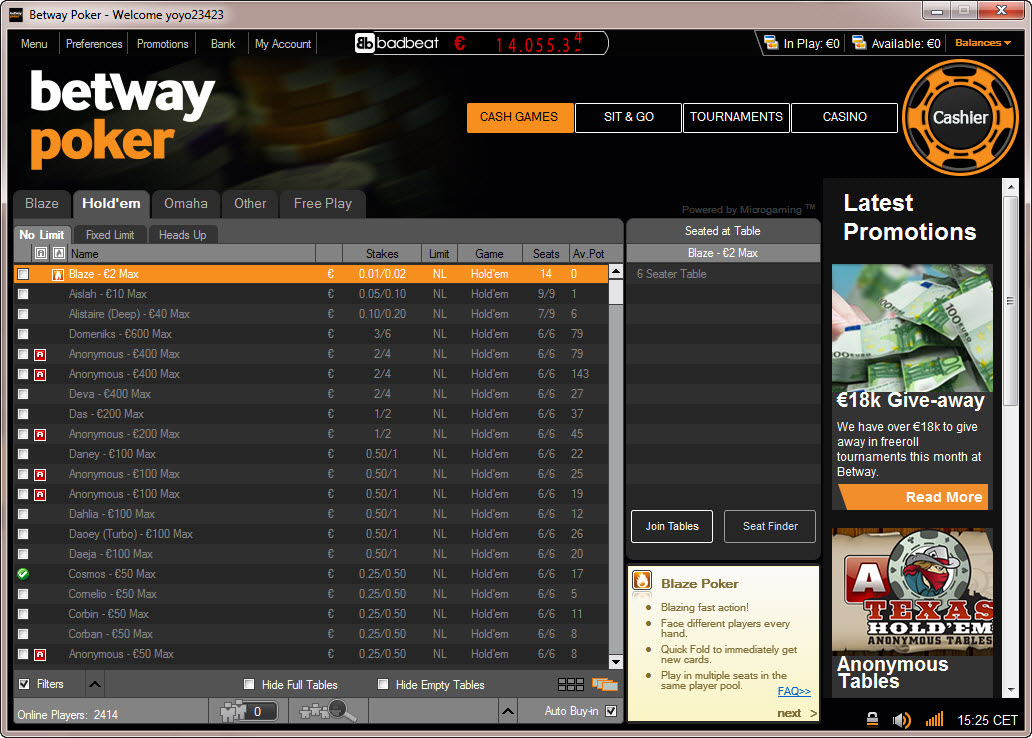
Task: Click the green check icon beside Cosmos - €50 Max
Action: point(23,574)
